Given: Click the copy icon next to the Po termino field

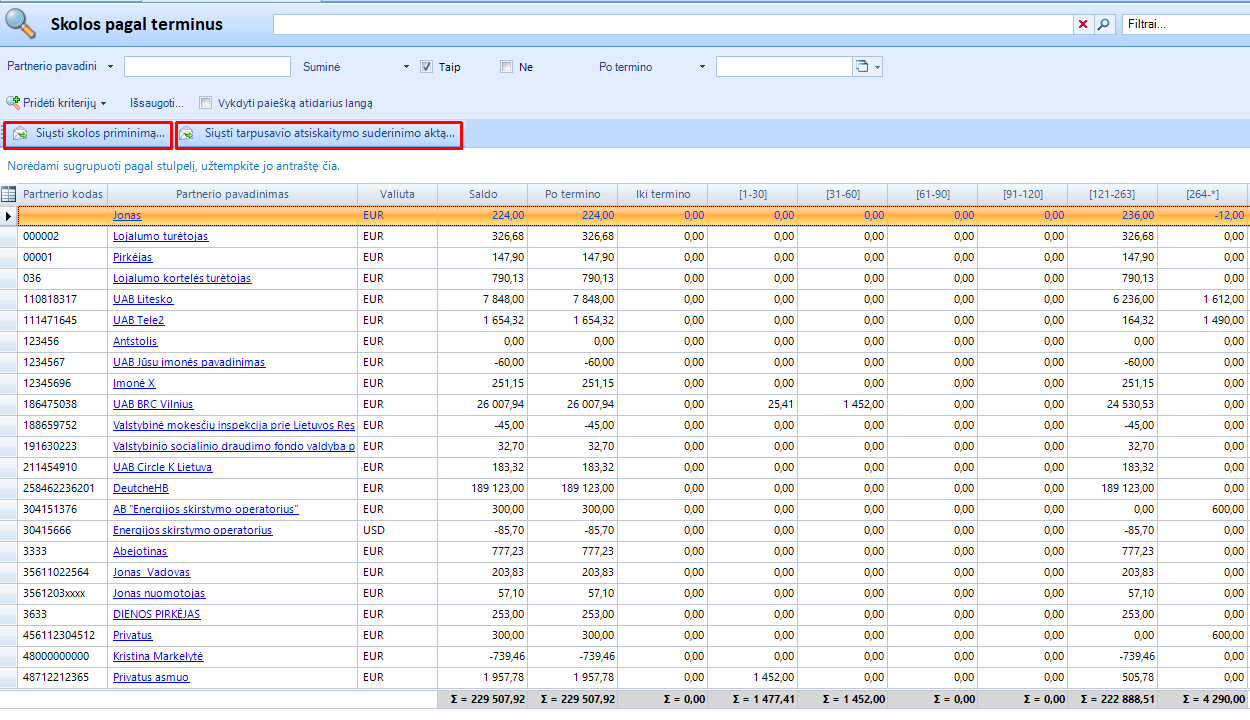Looking at the screenshot, I should 862,66.
